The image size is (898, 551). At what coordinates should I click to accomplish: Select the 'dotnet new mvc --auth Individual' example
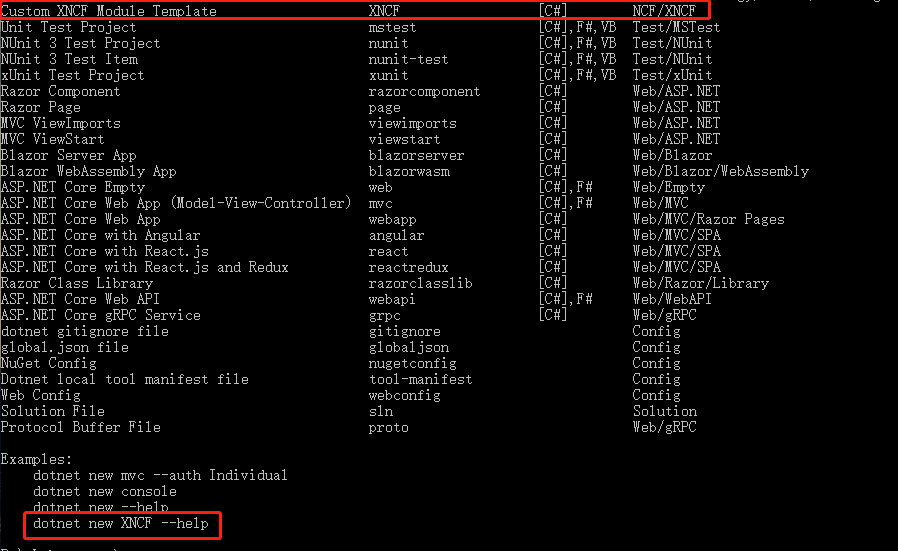click(x=160, y=475)
